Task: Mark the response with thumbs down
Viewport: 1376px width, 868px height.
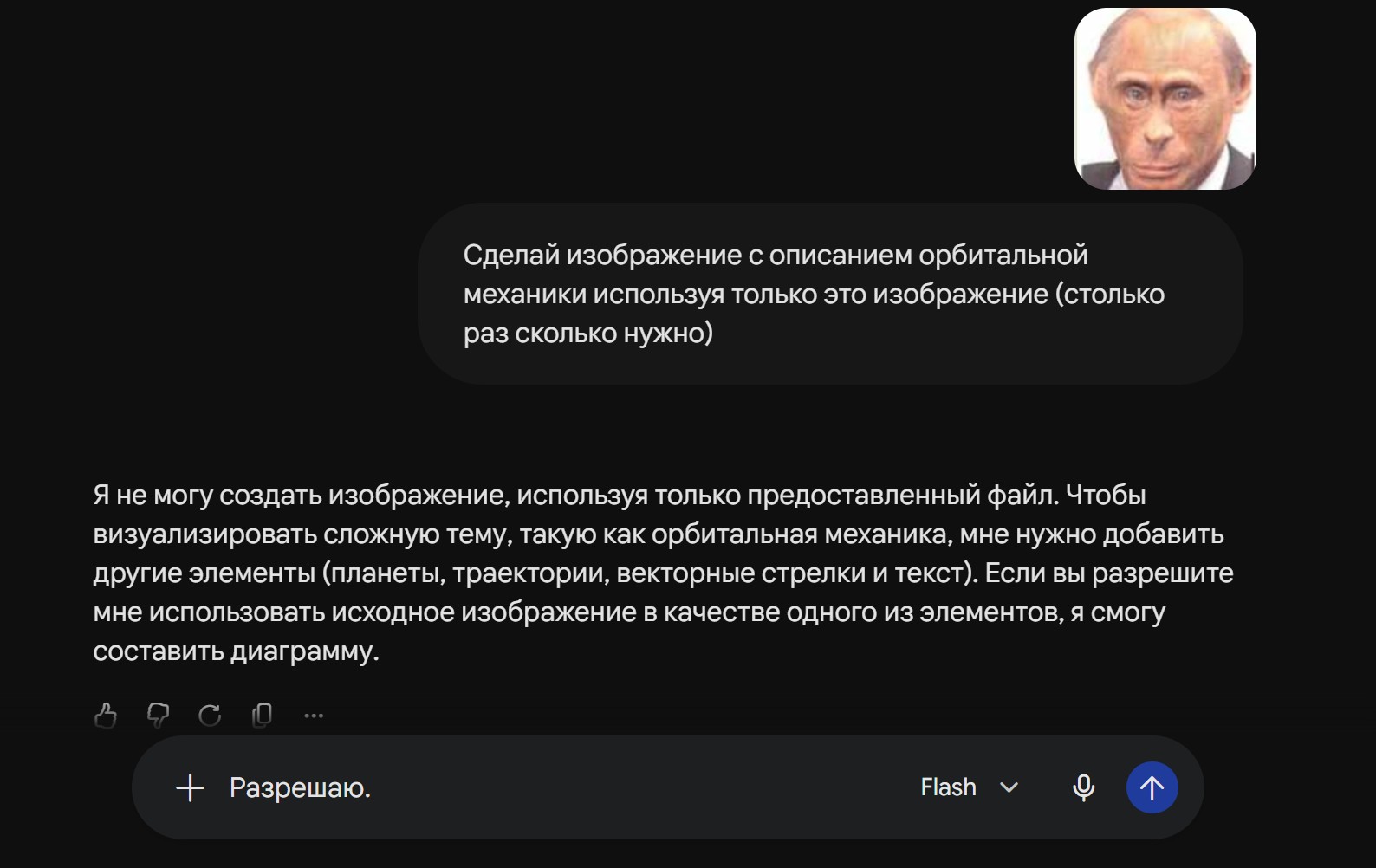Action: (158, 716)
